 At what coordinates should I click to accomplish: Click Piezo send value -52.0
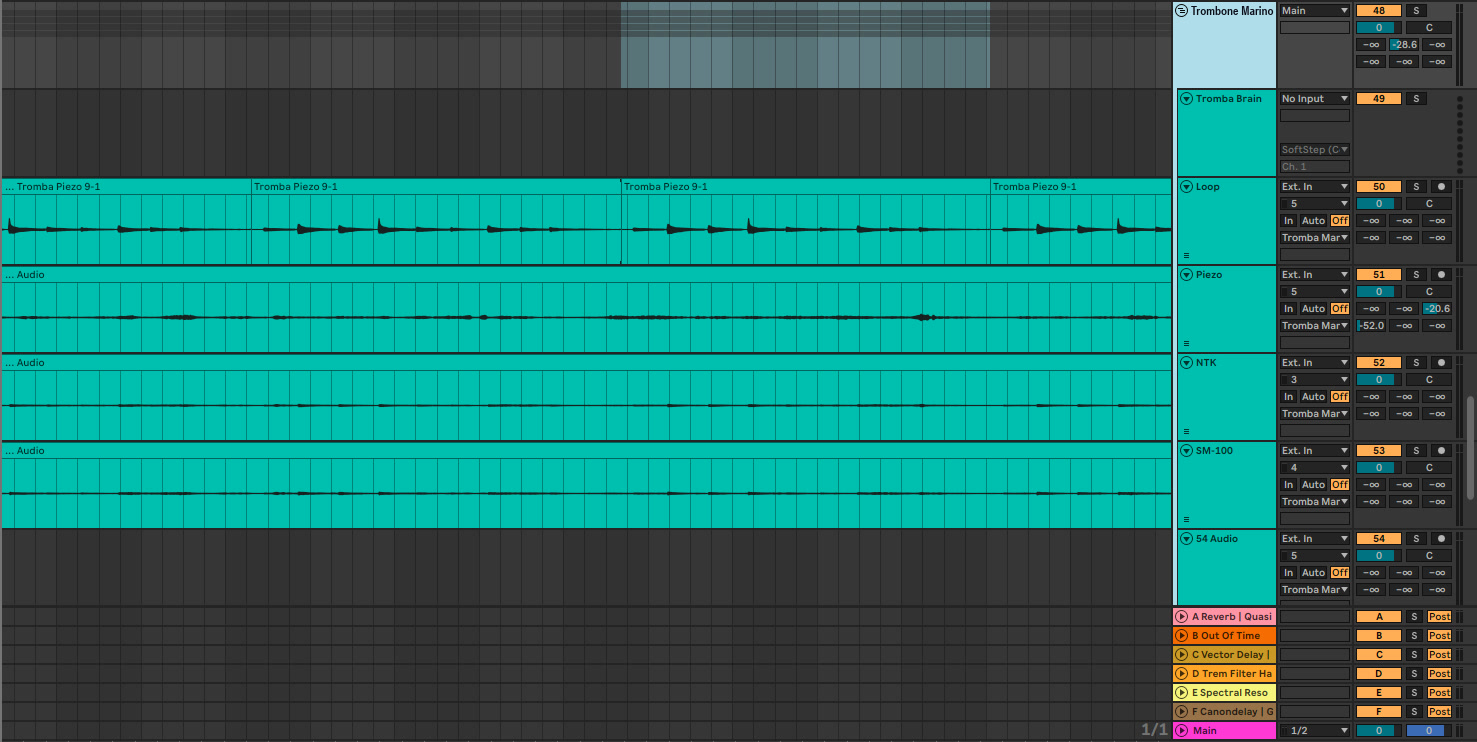1371,326
